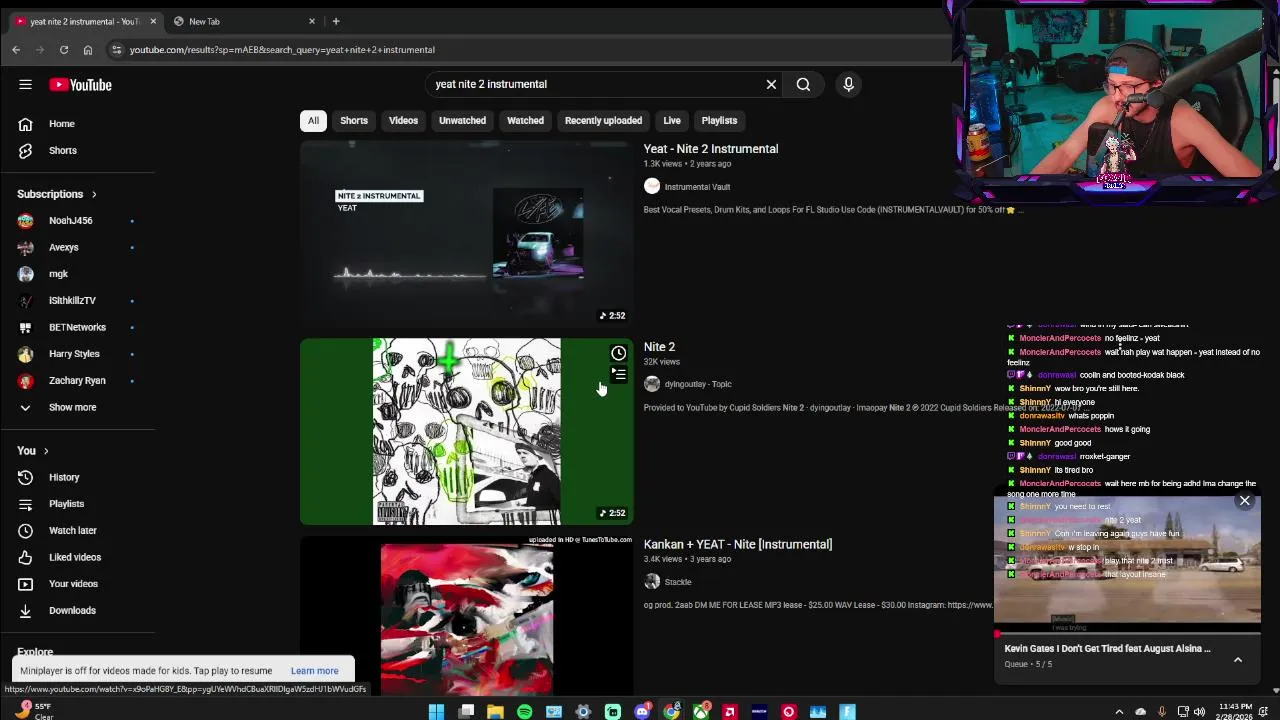Open a new browser tab with the plus icon
Screen dimensions: 1280x720
tap(336, 21)
